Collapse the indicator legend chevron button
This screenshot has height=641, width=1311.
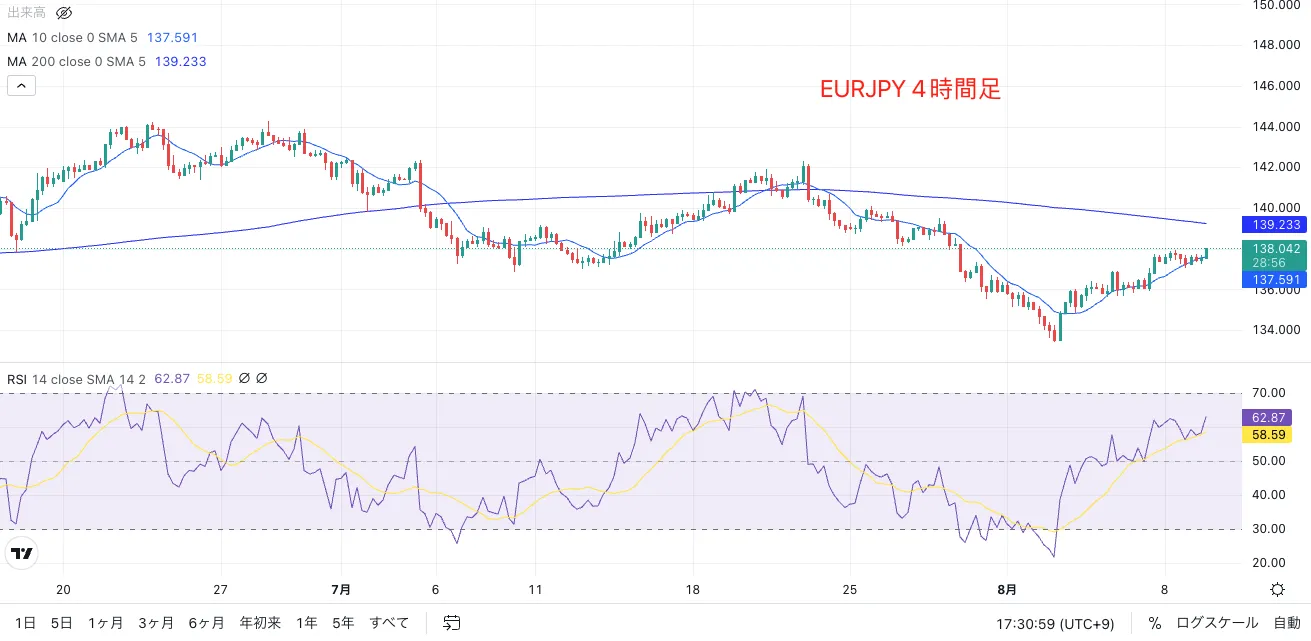click(x=21, y=86)
